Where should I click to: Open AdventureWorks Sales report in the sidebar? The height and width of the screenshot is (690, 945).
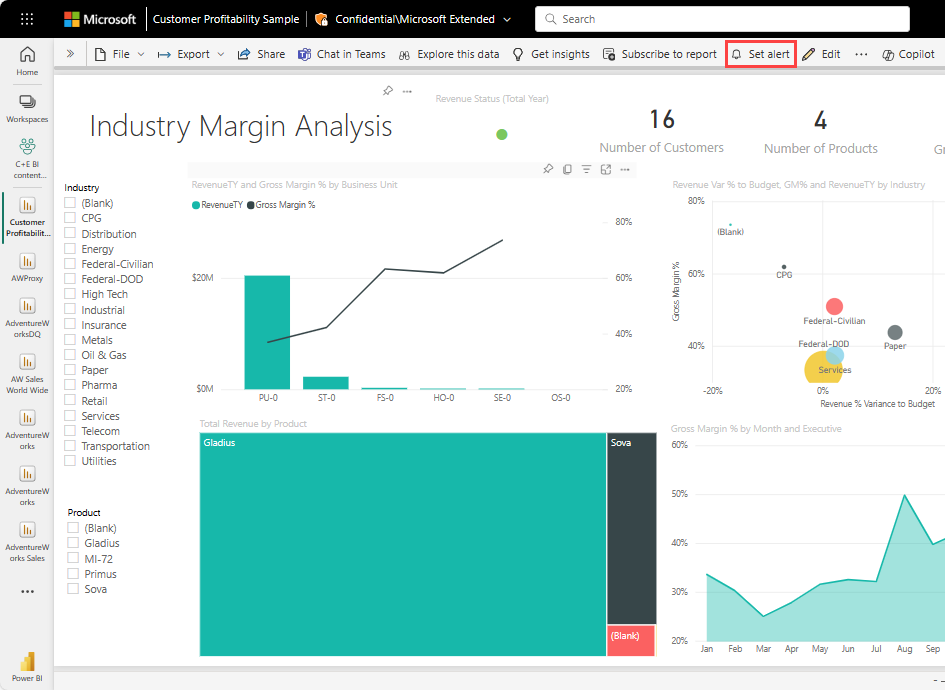27,542
